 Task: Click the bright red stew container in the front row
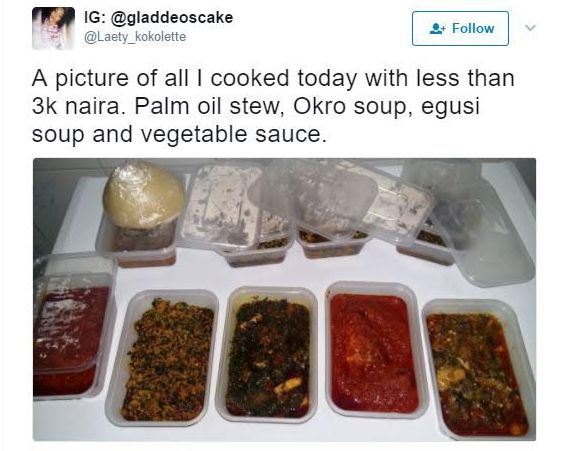coord(375,350)
